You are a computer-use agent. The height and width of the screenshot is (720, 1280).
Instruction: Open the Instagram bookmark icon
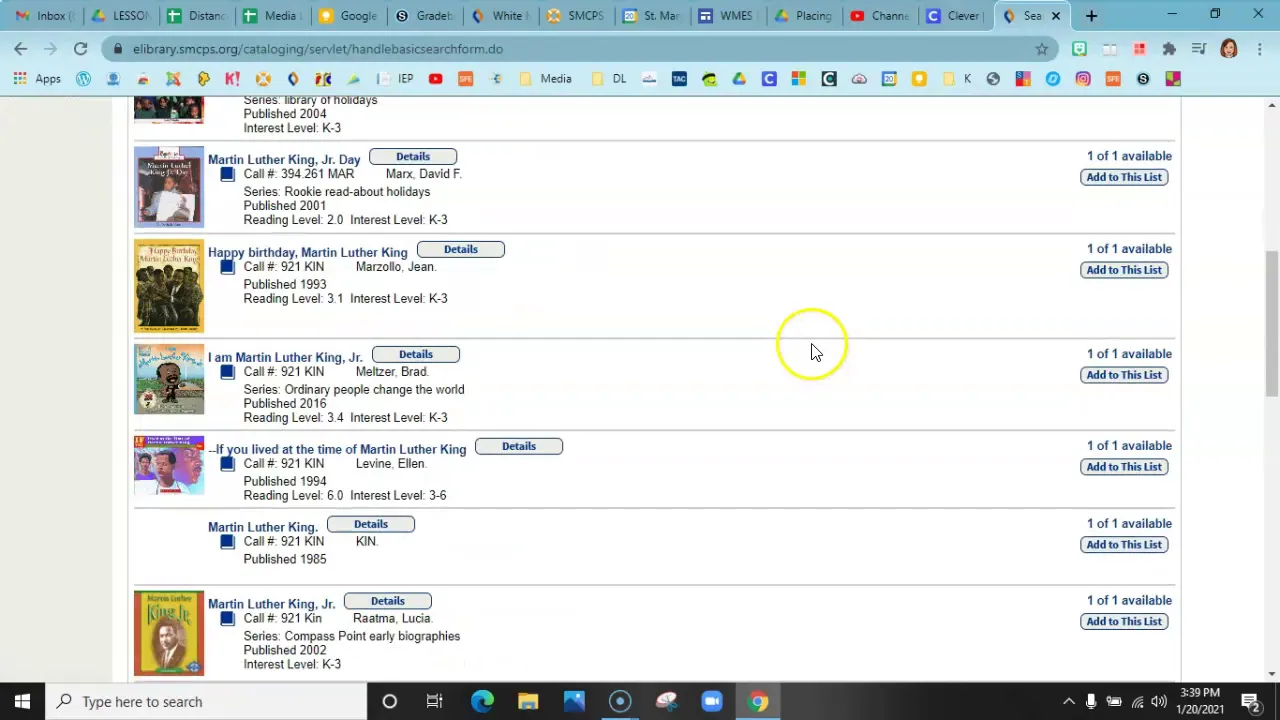1083,79
